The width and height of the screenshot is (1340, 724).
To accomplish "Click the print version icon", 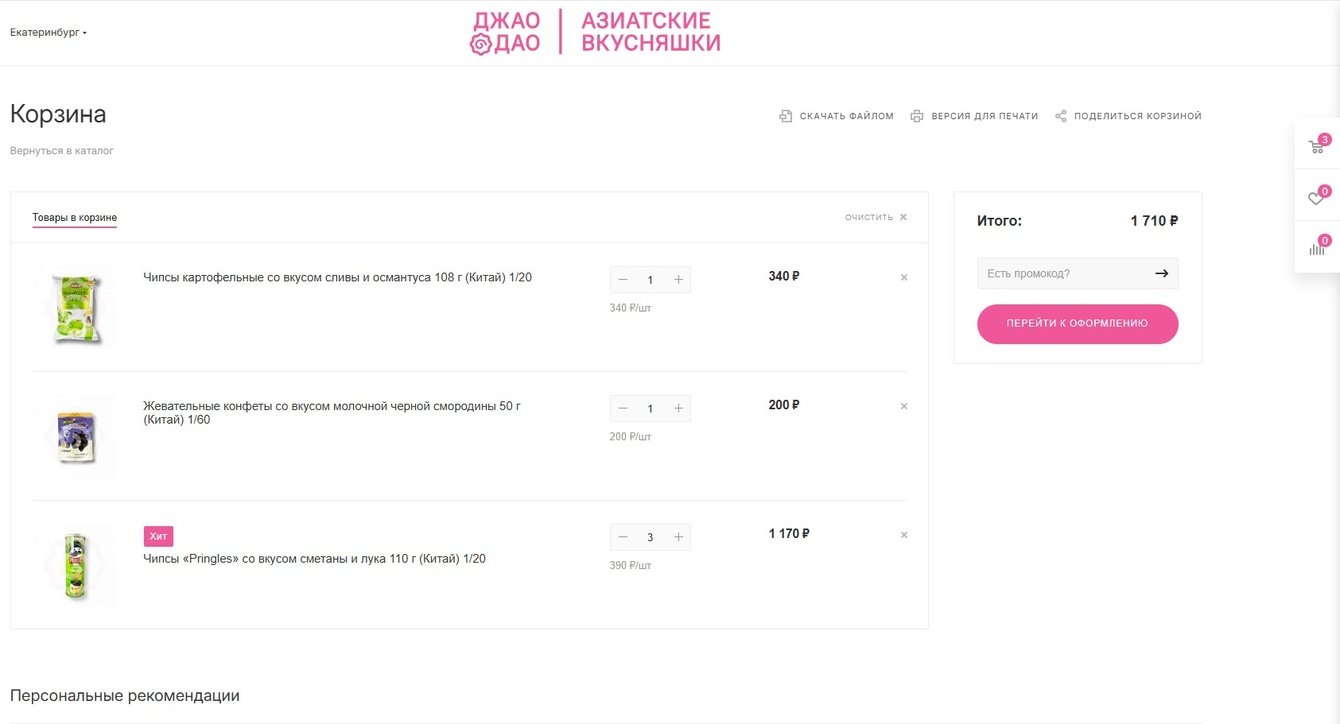I will click(917, 116).
